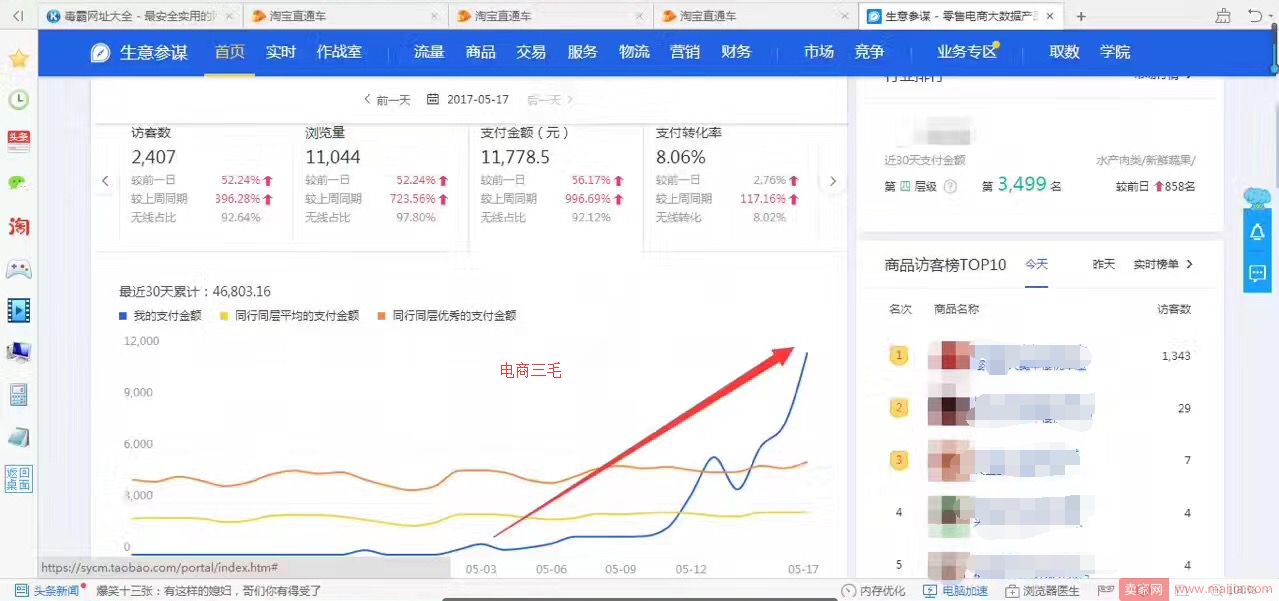Close the 毒霸网址大全 browser tab
This screenshot has width=1279, height=601.
[x=228, y=16]
